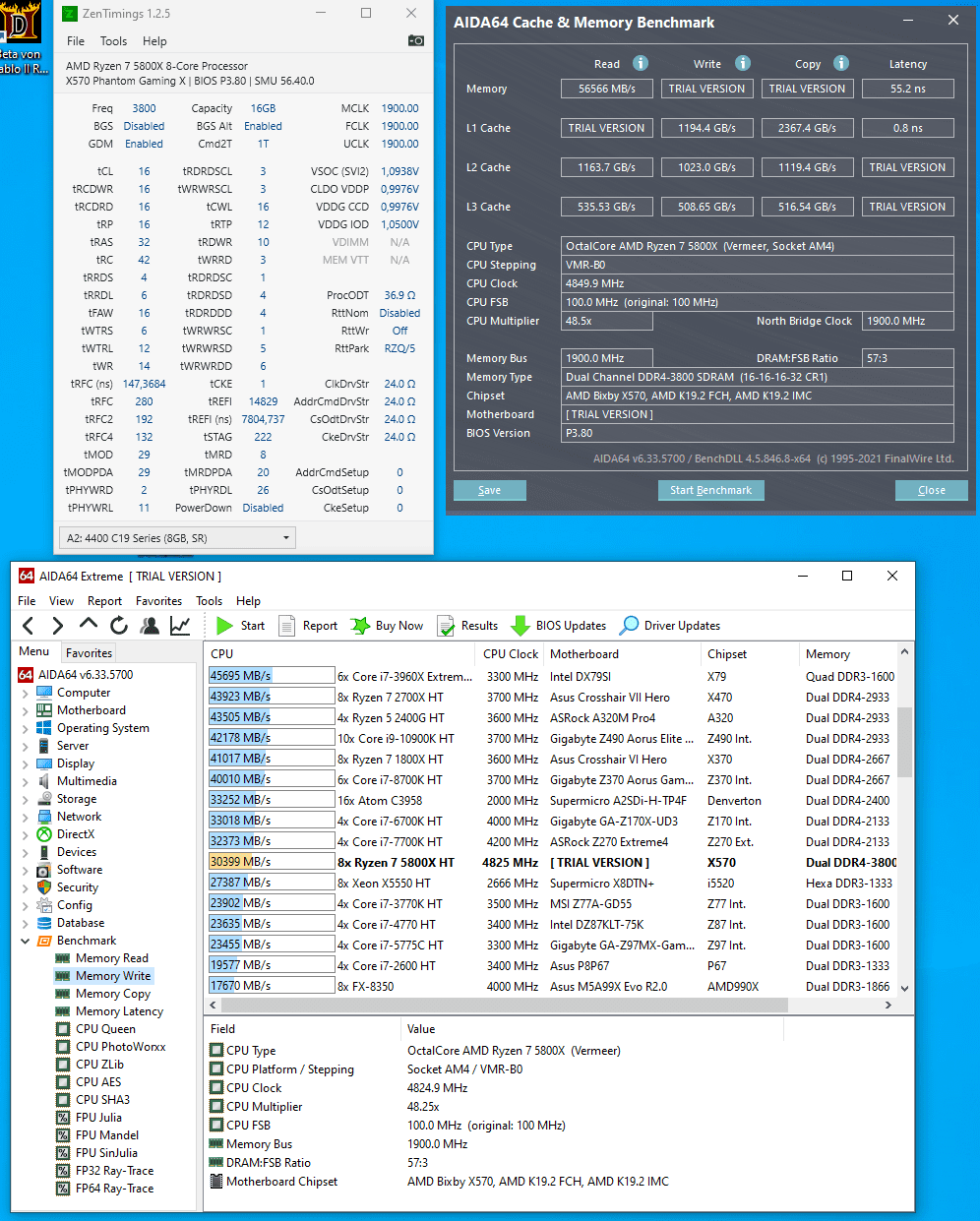The width and height of the screenshot is (980, 1221).
Task: Select CPU Queen benchmark
Action: click(x=105, y=1029)
